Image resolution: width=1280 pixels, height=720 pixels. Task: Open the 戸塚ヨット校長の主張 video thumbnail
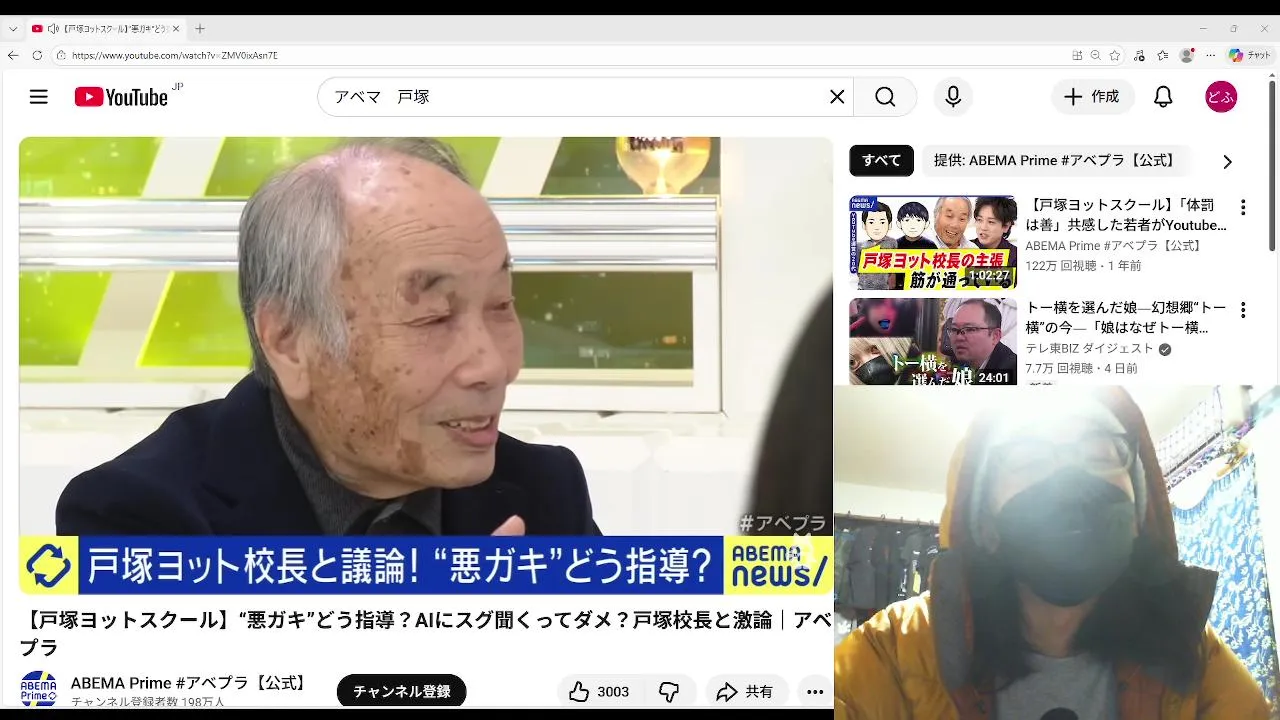(x=933, y=242)
